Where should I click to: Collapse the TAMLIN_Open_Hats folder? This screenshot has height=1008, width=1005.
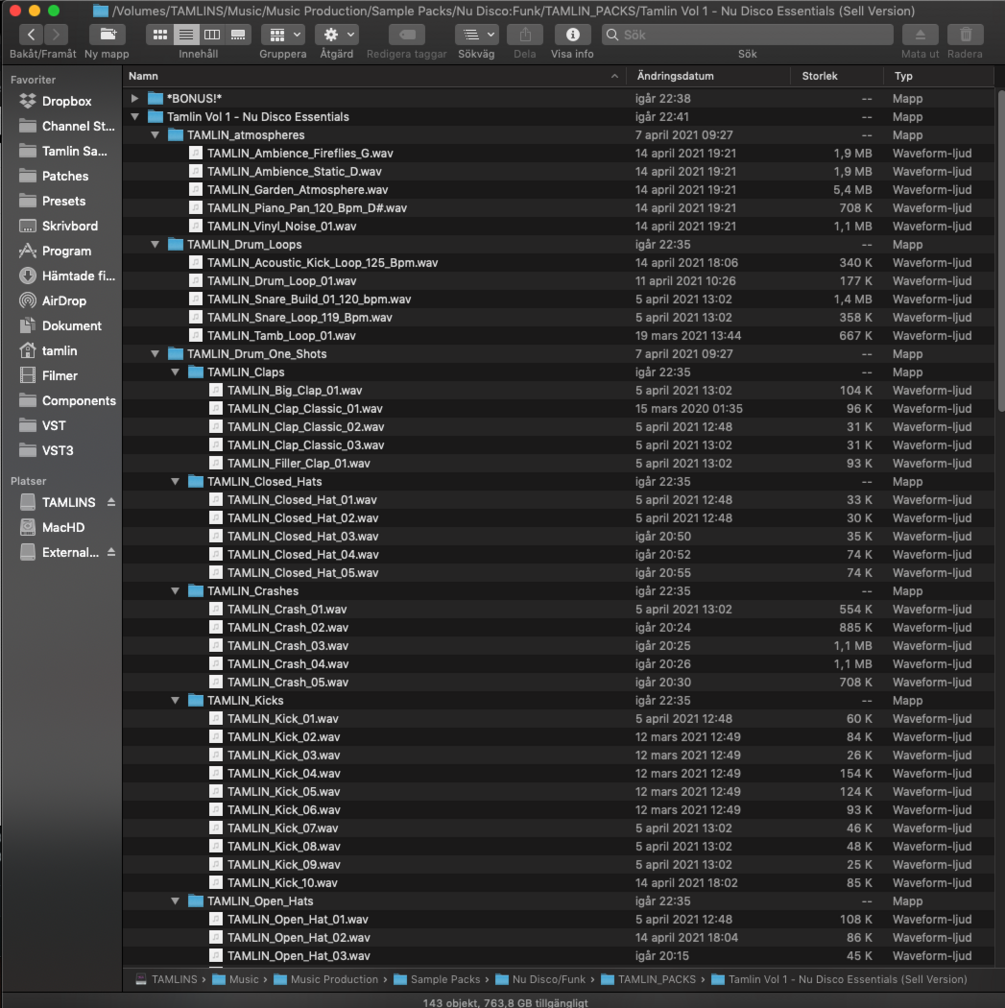(175, 901)
